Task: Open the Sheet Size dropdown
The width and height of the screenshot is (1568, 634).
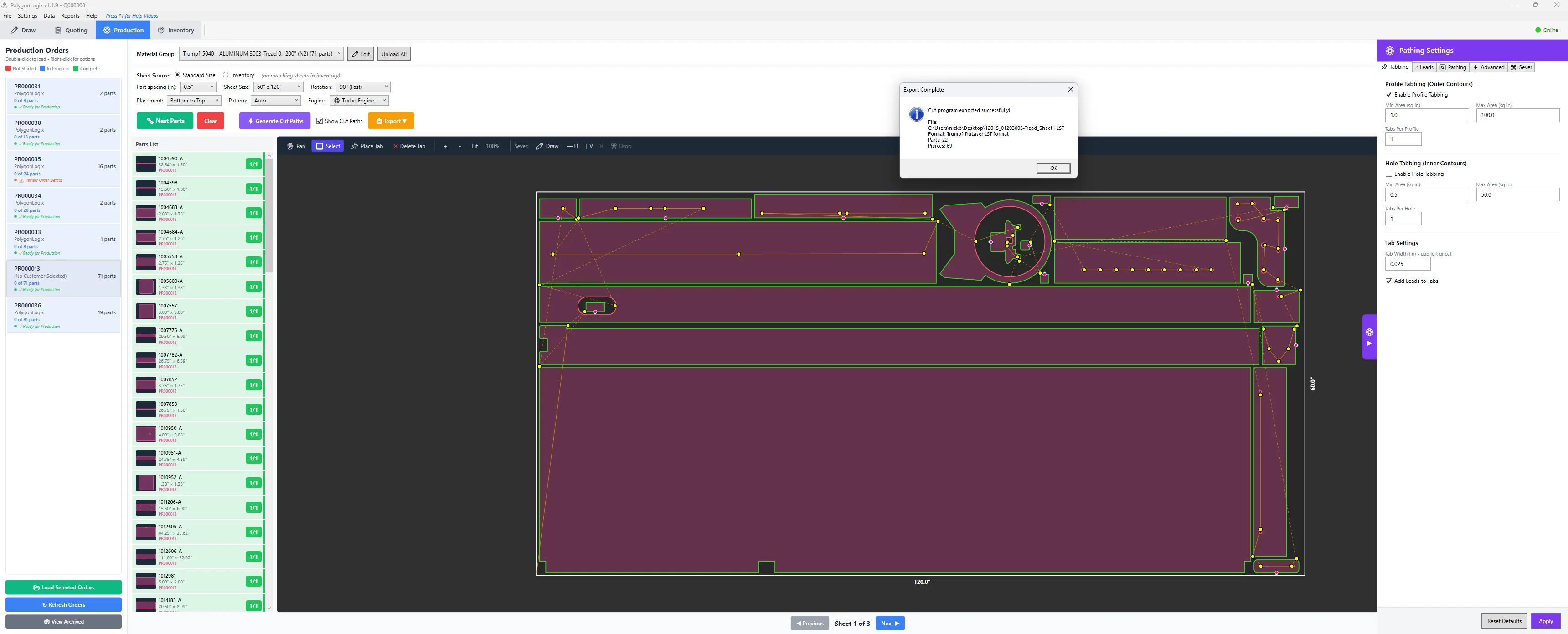Action: (x=278, y=87)
